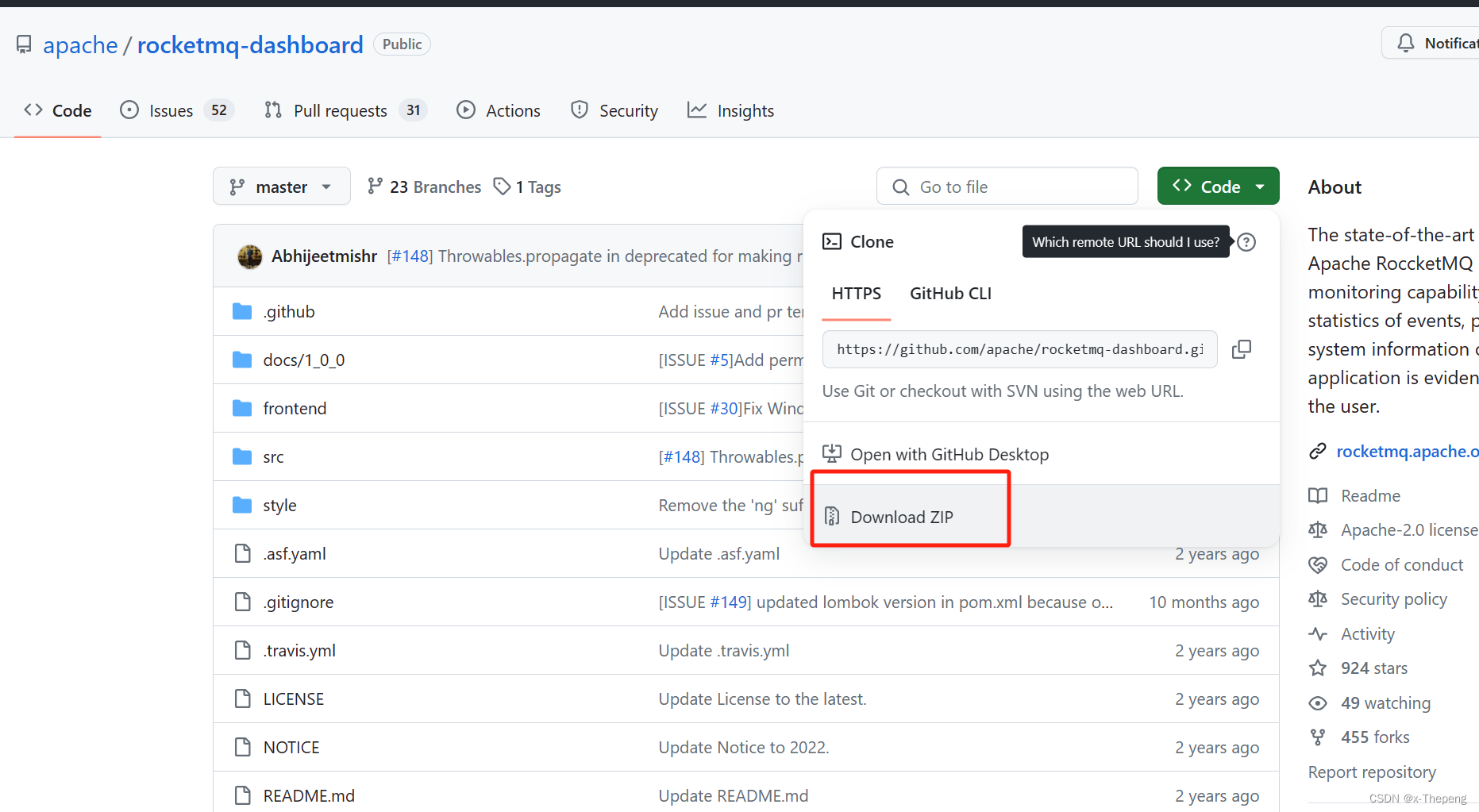Open the GitHub CLI tab in clone panel
The height and width of the screenshot is (812, 1479).
click(x=950, y=293)
